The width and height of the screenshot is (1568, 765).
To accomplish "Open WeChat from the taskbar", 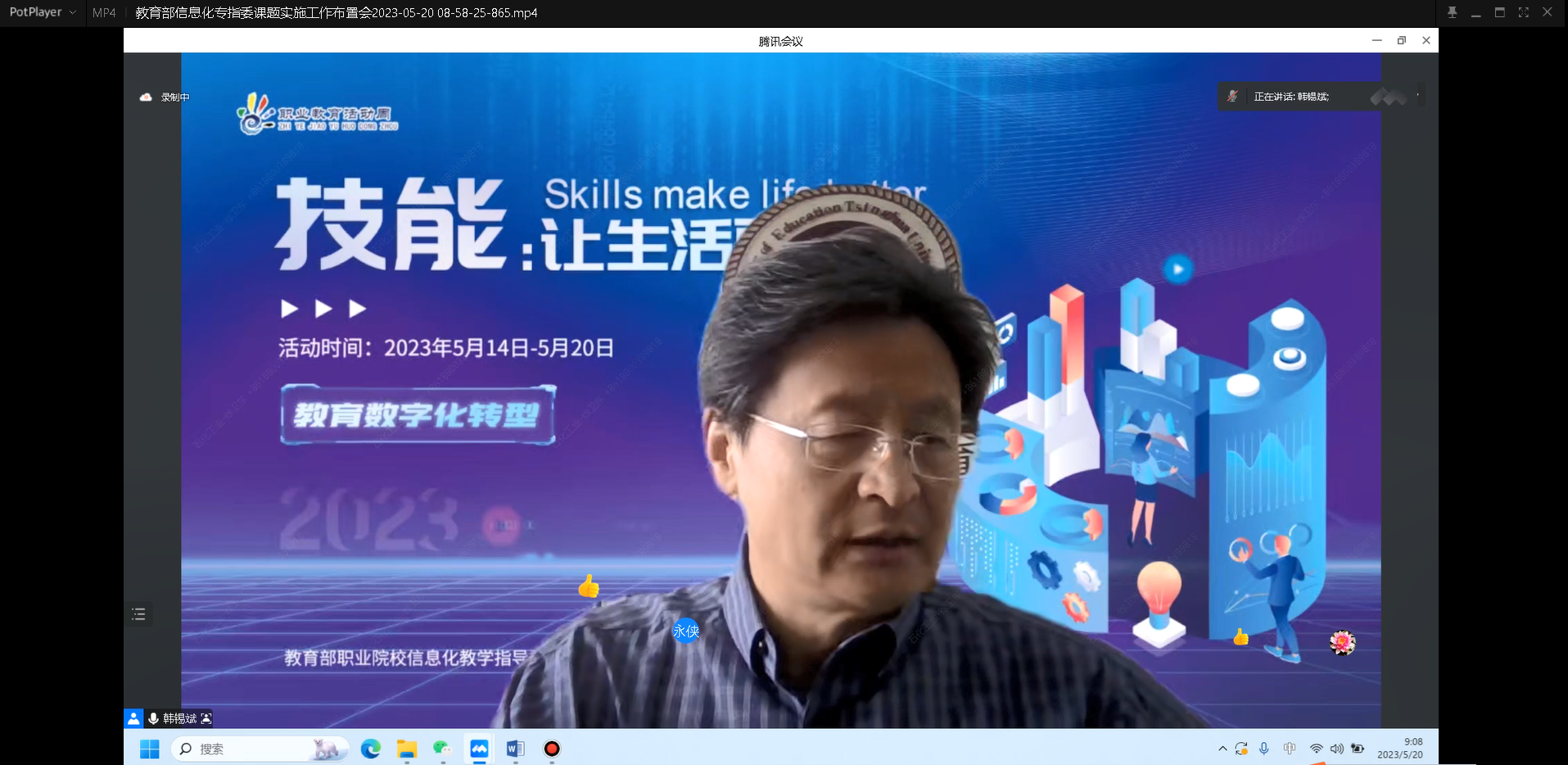I will point(442,749).
